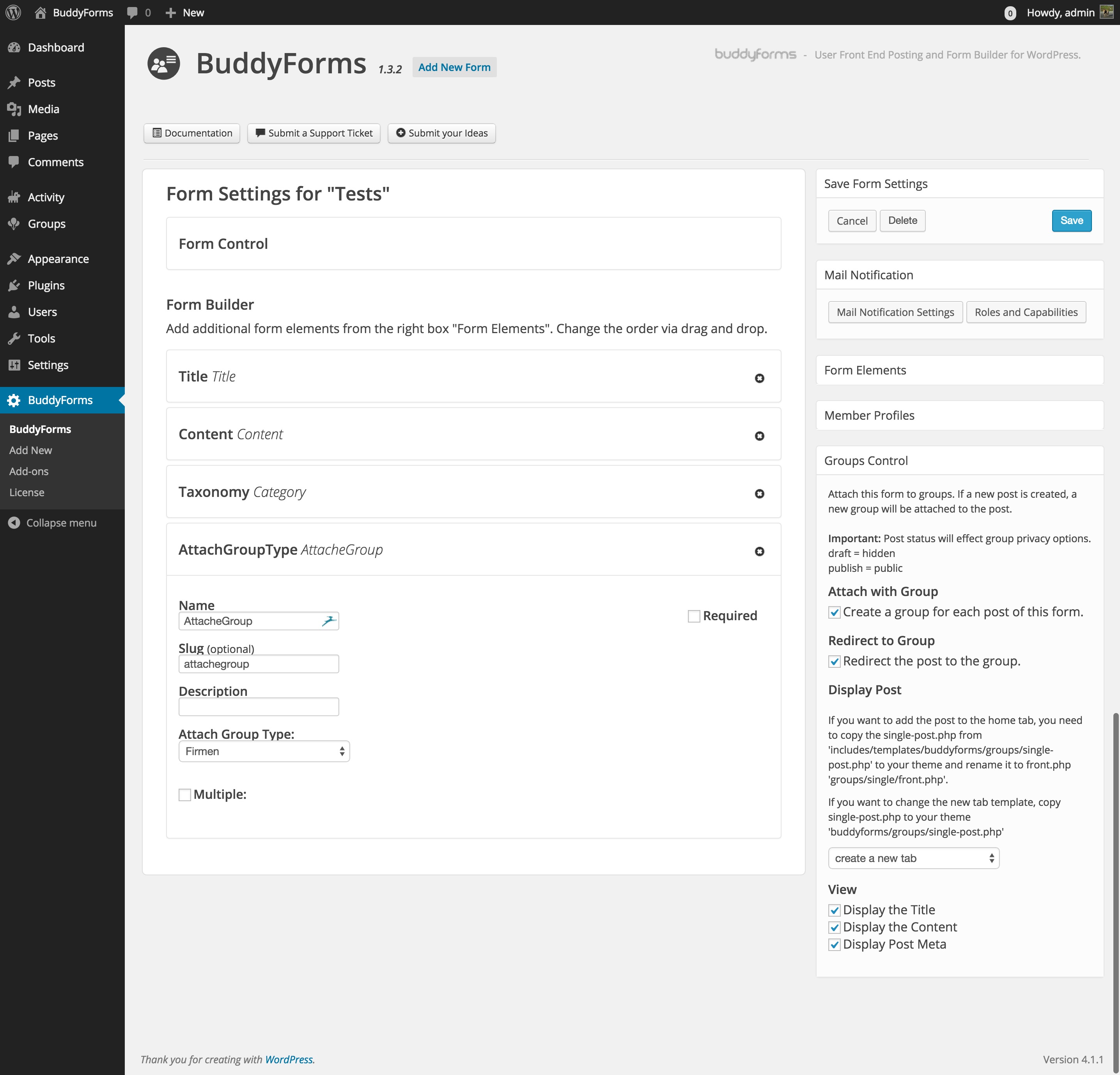Viewport: 1120px width, 1075px height.
Task: Open Mail Notification Settings
Action: point(895,312)
